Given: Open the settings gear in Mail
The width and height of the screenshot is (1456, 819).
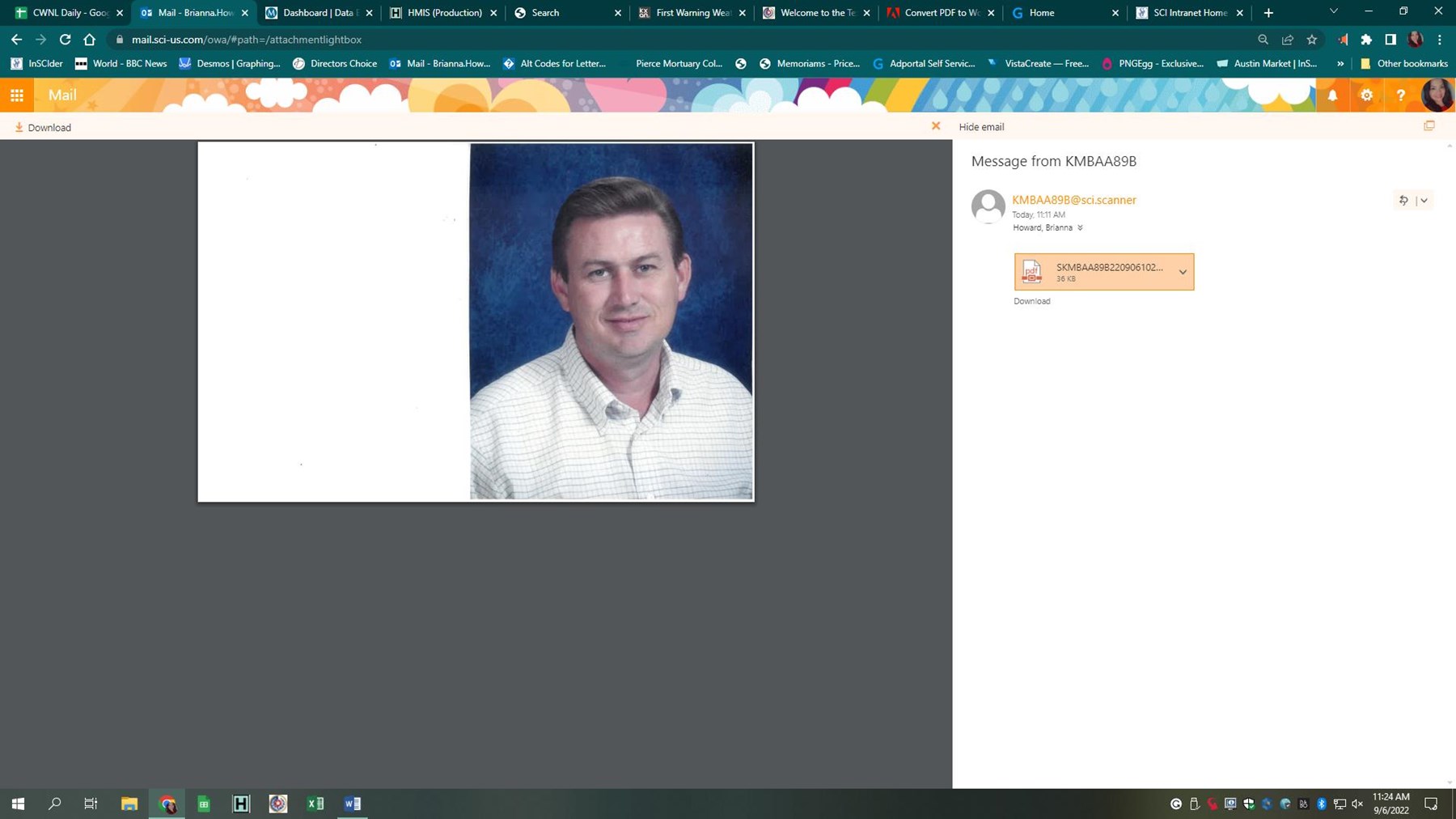Looking at the screenshot, I should coord(1366,95).
